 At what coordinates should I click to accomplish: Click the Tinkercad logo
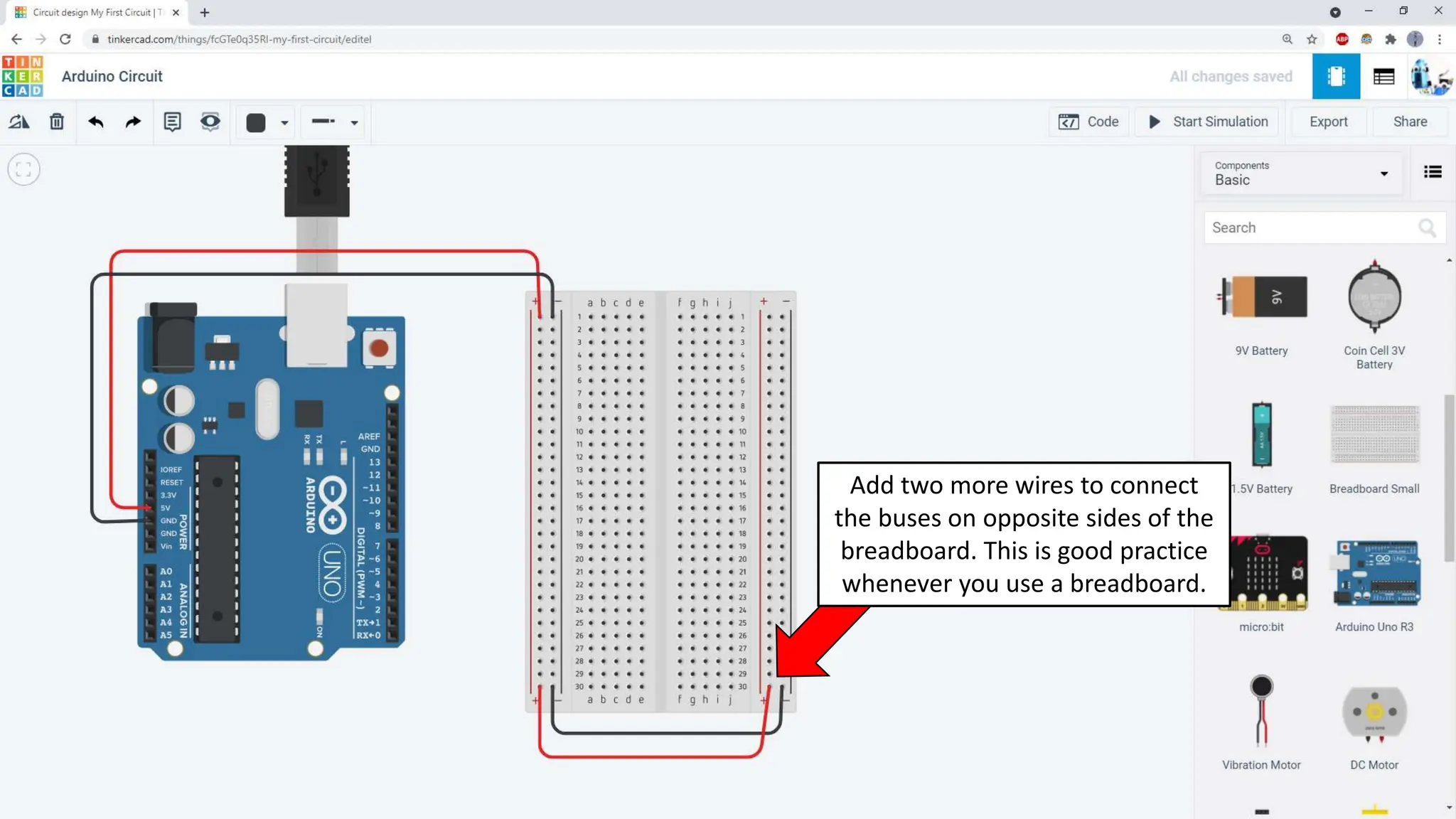coord(22,76)
